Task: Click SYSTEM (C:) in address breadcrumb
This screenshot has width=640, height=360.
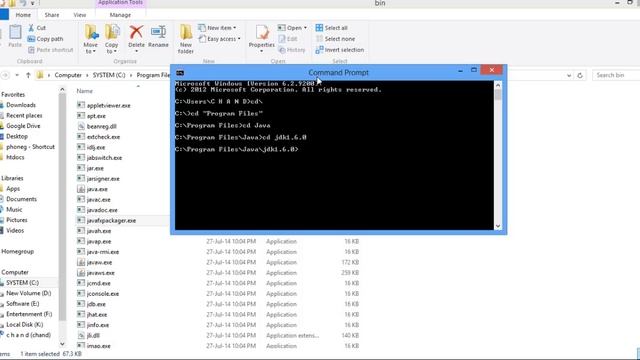Action: click(109, 75)
